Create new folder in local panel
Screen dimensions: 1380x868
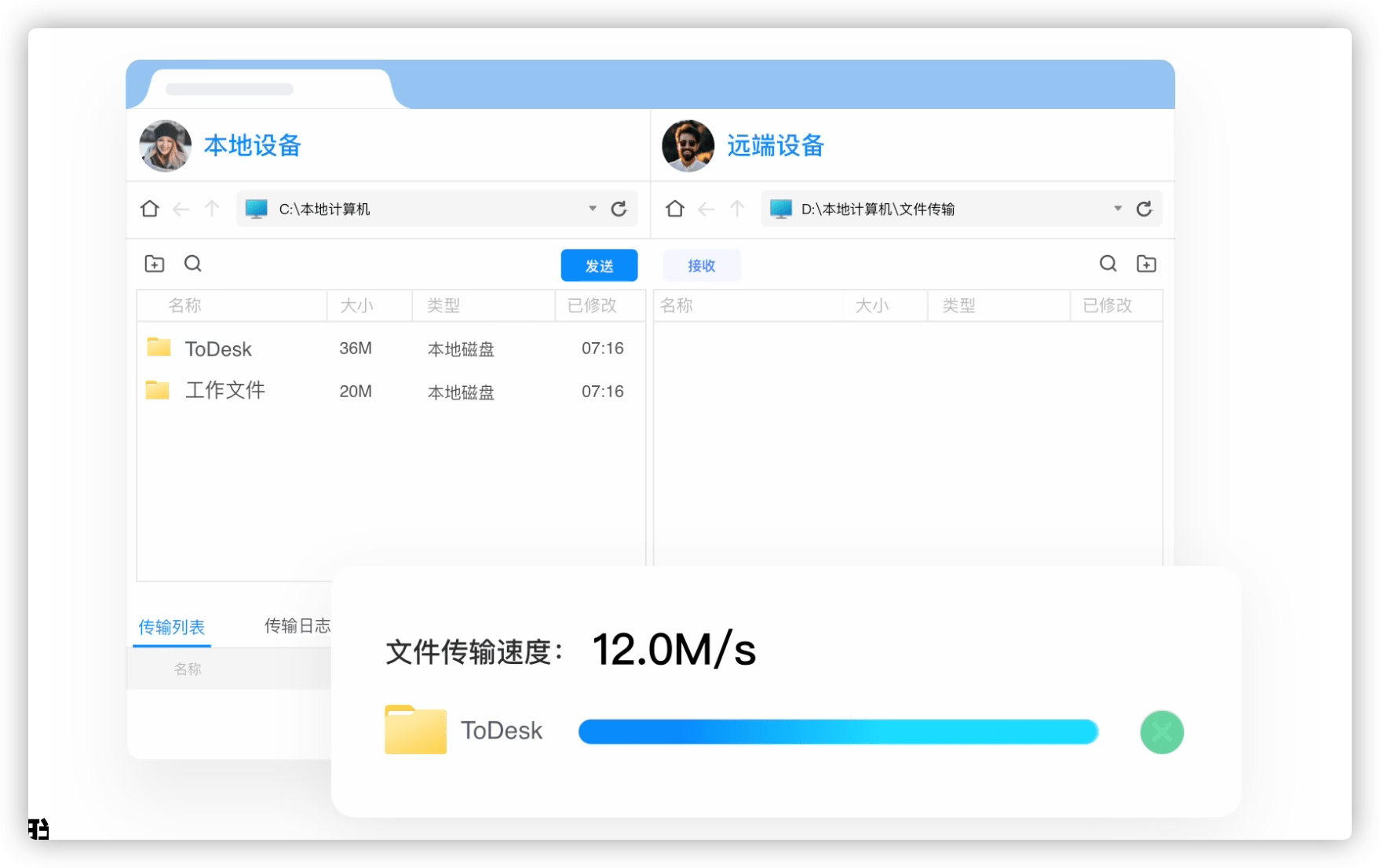click(155, 264)
